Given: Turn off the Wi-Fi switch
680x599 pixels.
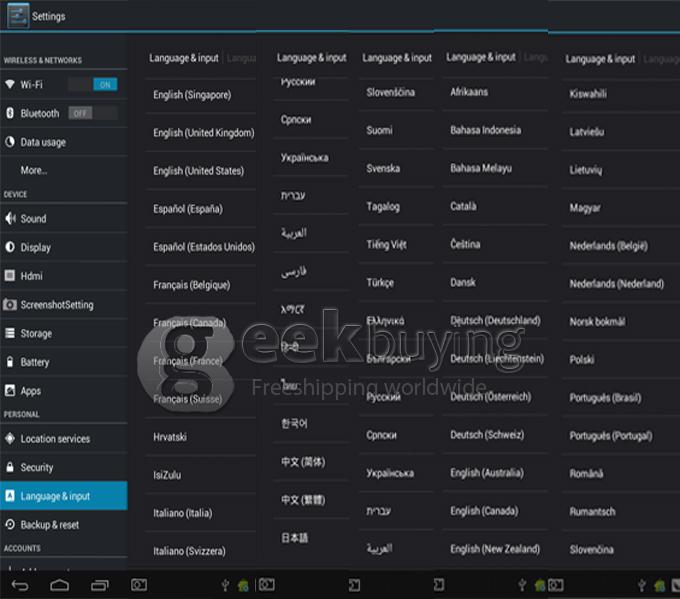Looking at the screenshot, I should [x=104, y=85].
